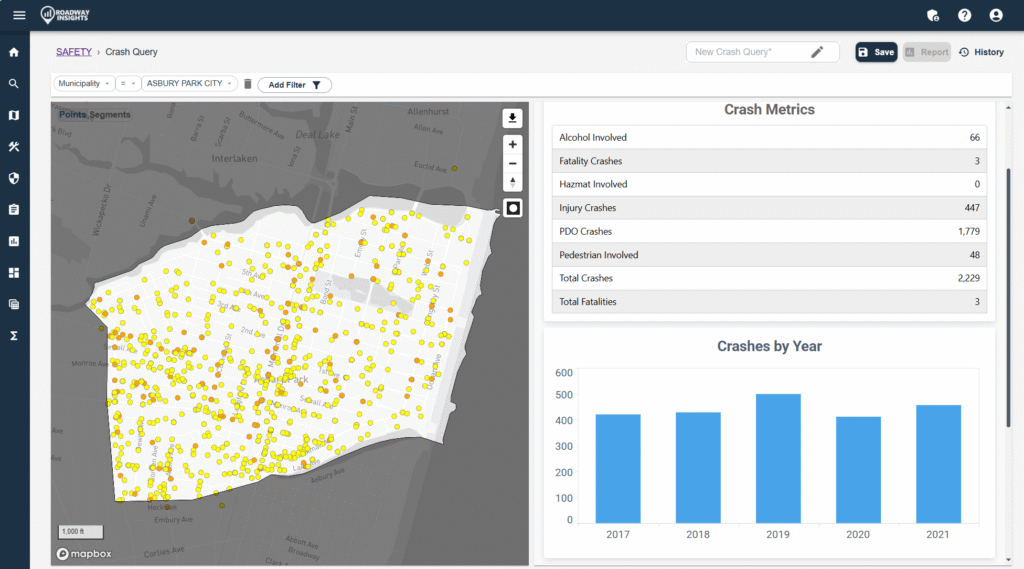Download the map using the download icon
1024x569 pixels.
pos(513,118)
